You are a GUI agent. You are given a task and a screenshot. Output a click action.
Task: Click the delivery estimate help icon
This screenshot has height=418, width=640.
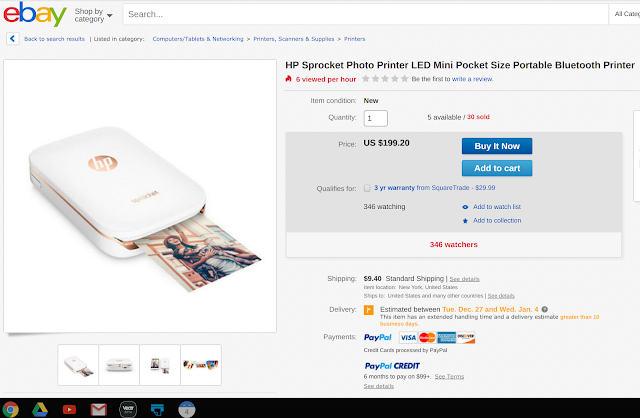tap(544, 309)
